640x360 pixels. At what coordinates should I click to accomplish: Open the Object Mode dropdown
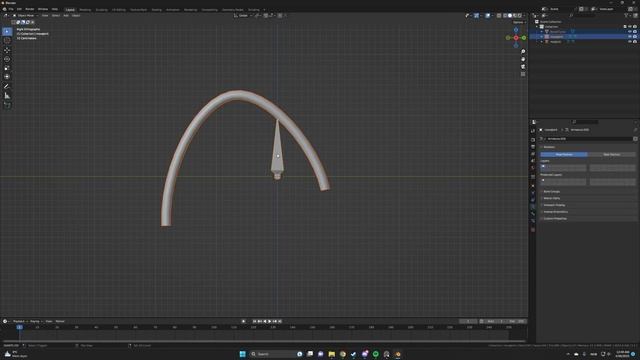point(26,16)
